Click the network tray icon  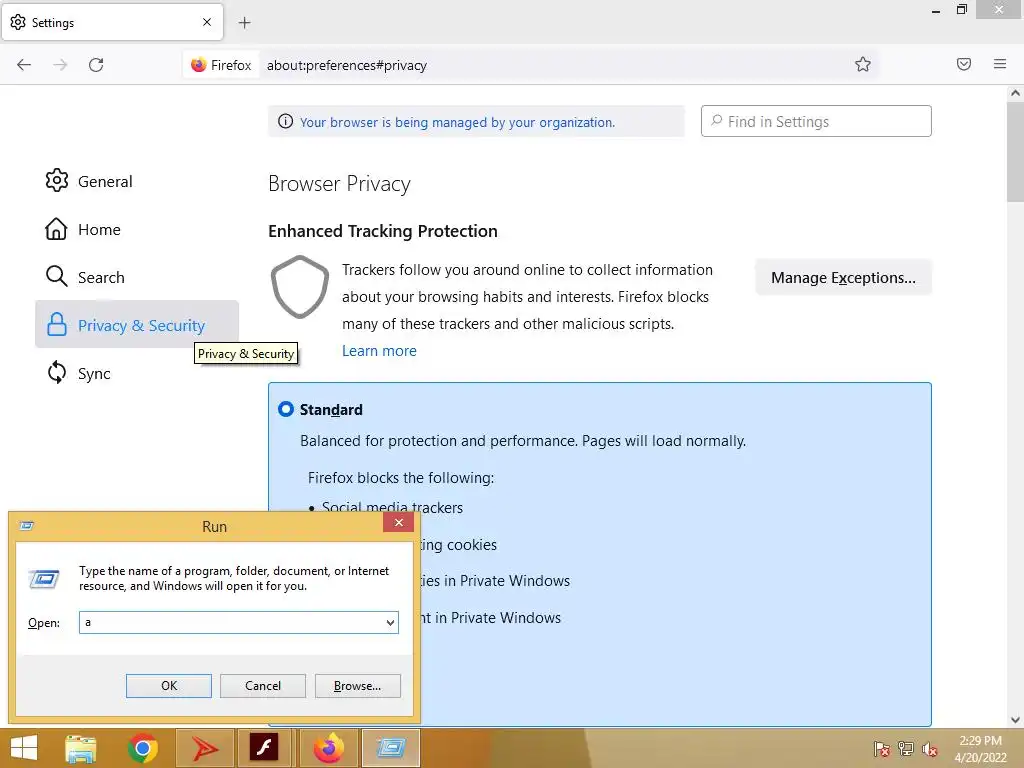906,749
